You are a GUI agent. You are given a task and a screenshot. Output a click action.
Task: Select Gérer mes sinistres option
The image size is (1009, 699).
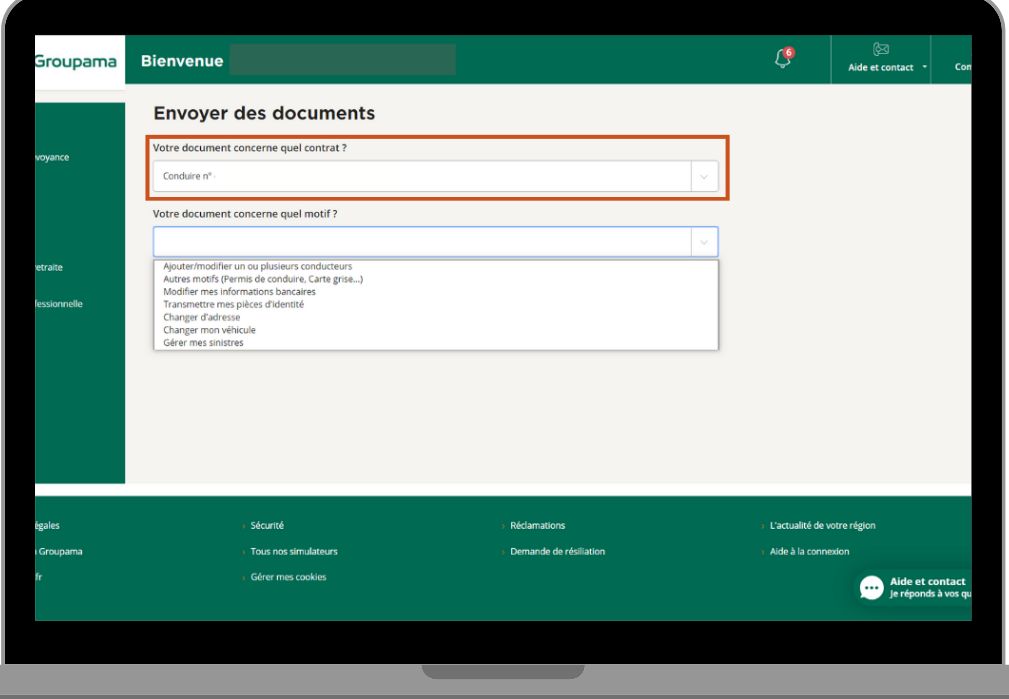click(x=203, y=343)
